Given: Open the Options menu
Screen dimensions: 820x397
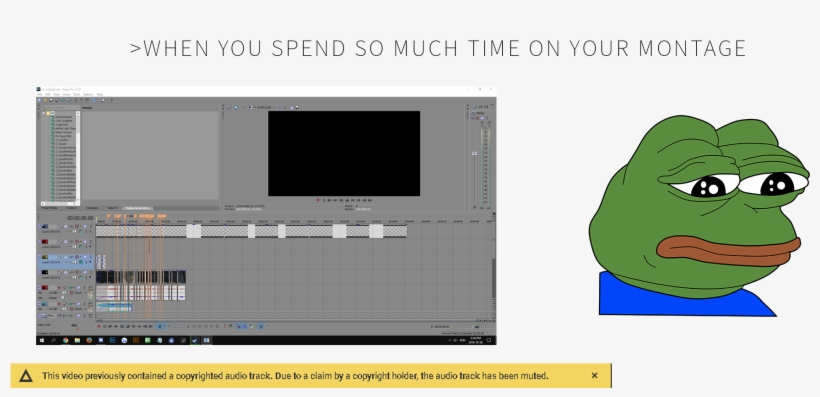Looking at the screenshot, I should point(88,94).
